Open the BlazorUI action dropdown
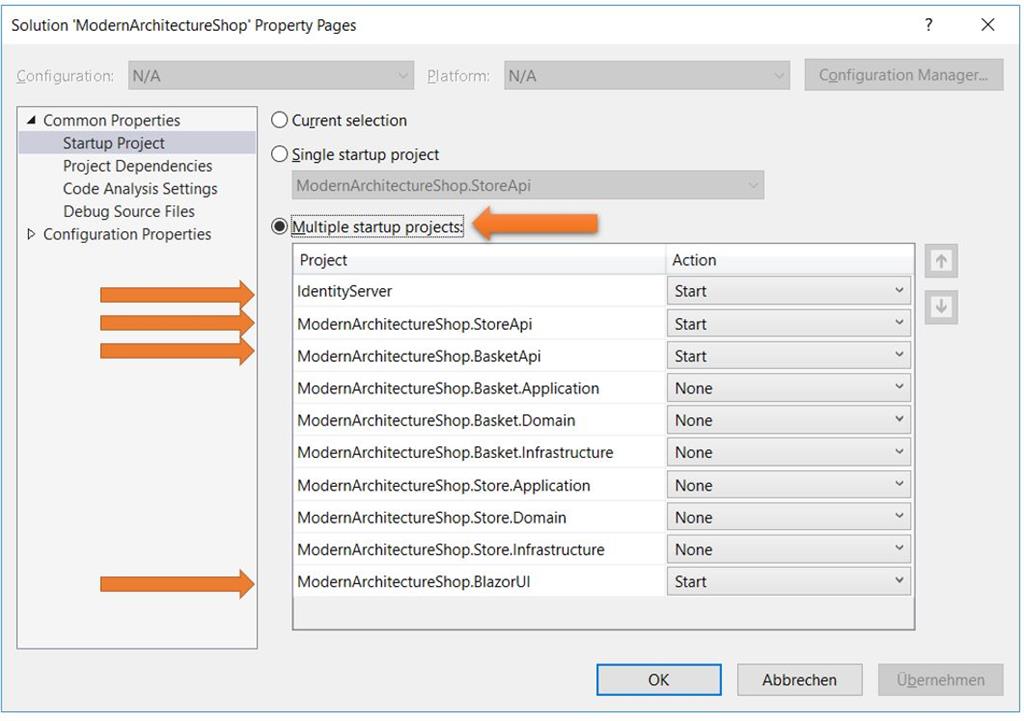 click(788, 581)
